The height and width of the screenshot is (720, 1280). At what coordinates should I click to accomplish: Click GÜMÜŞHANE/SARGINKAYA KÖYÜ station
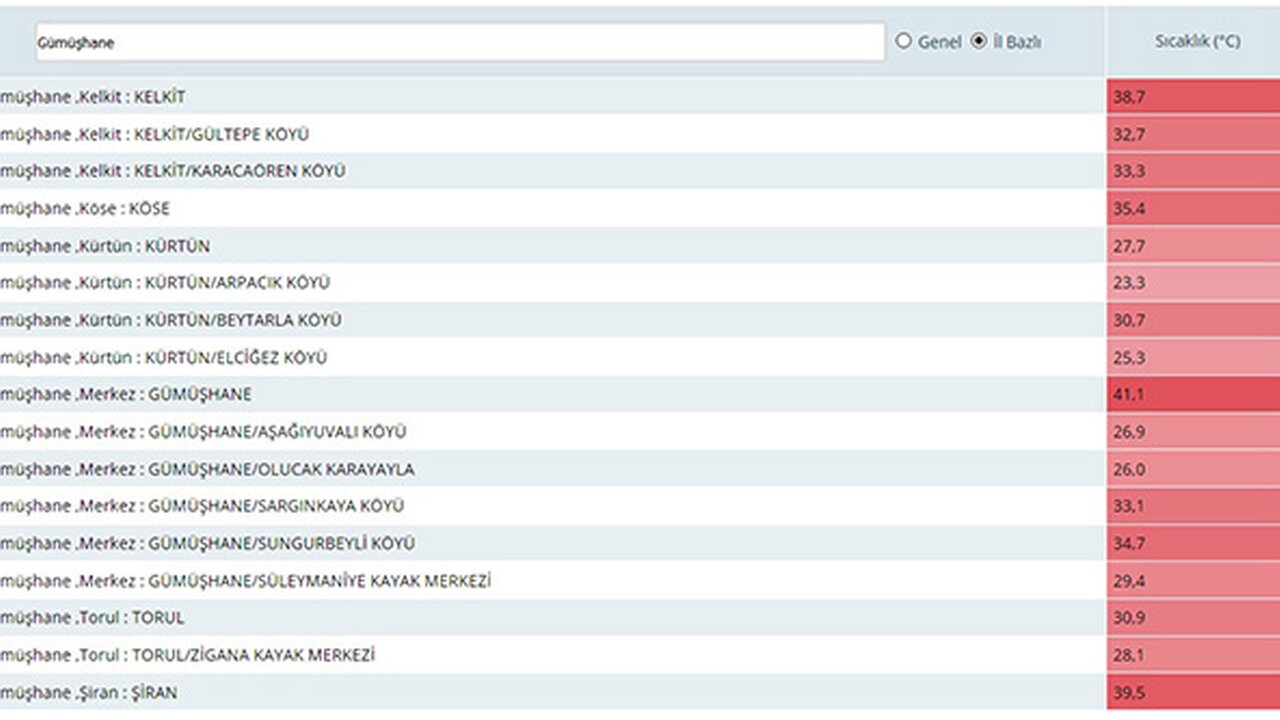(202, 506)
